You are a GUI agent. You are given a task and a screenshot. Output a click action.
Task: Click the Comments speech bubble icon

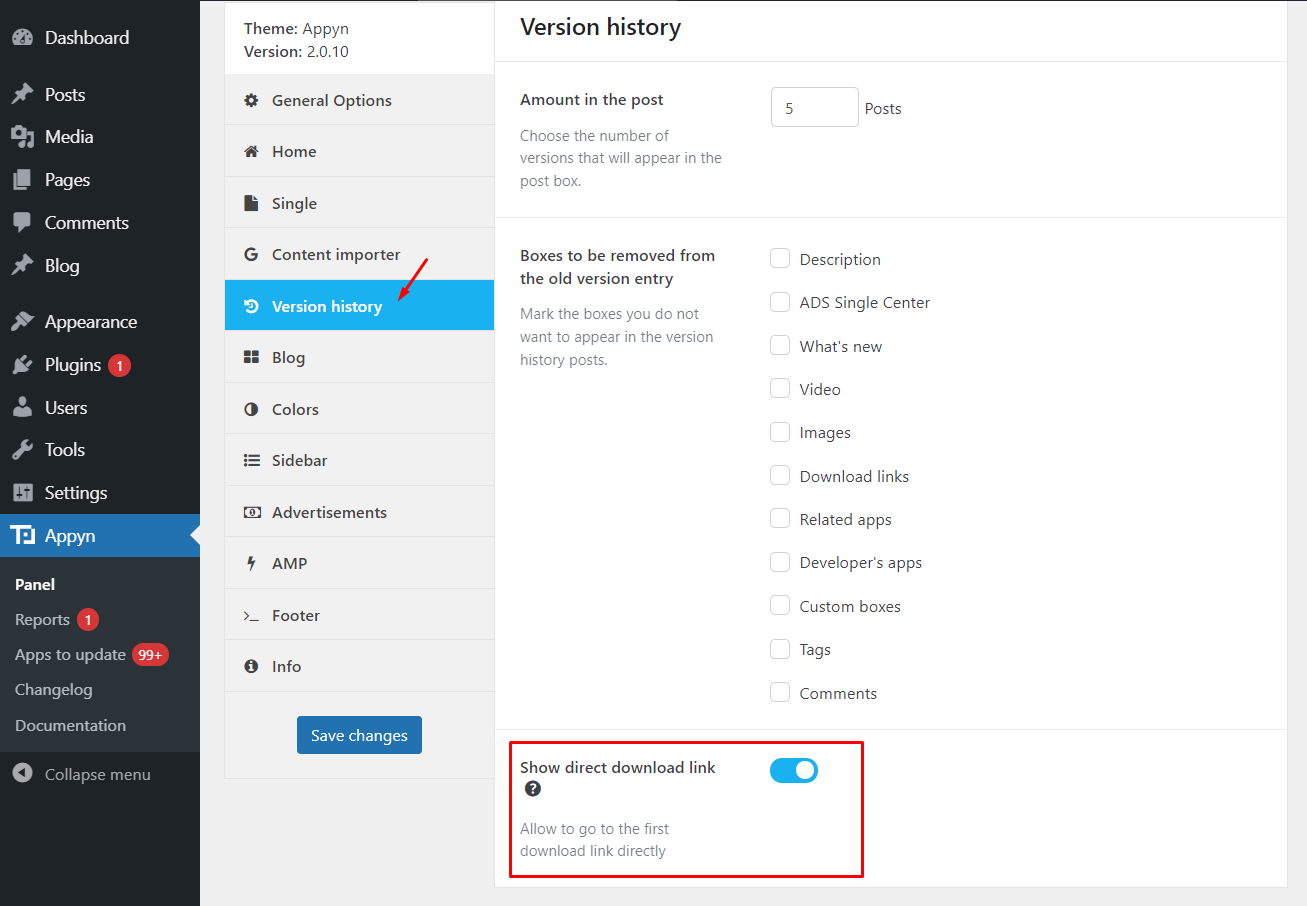click(23, 223)
